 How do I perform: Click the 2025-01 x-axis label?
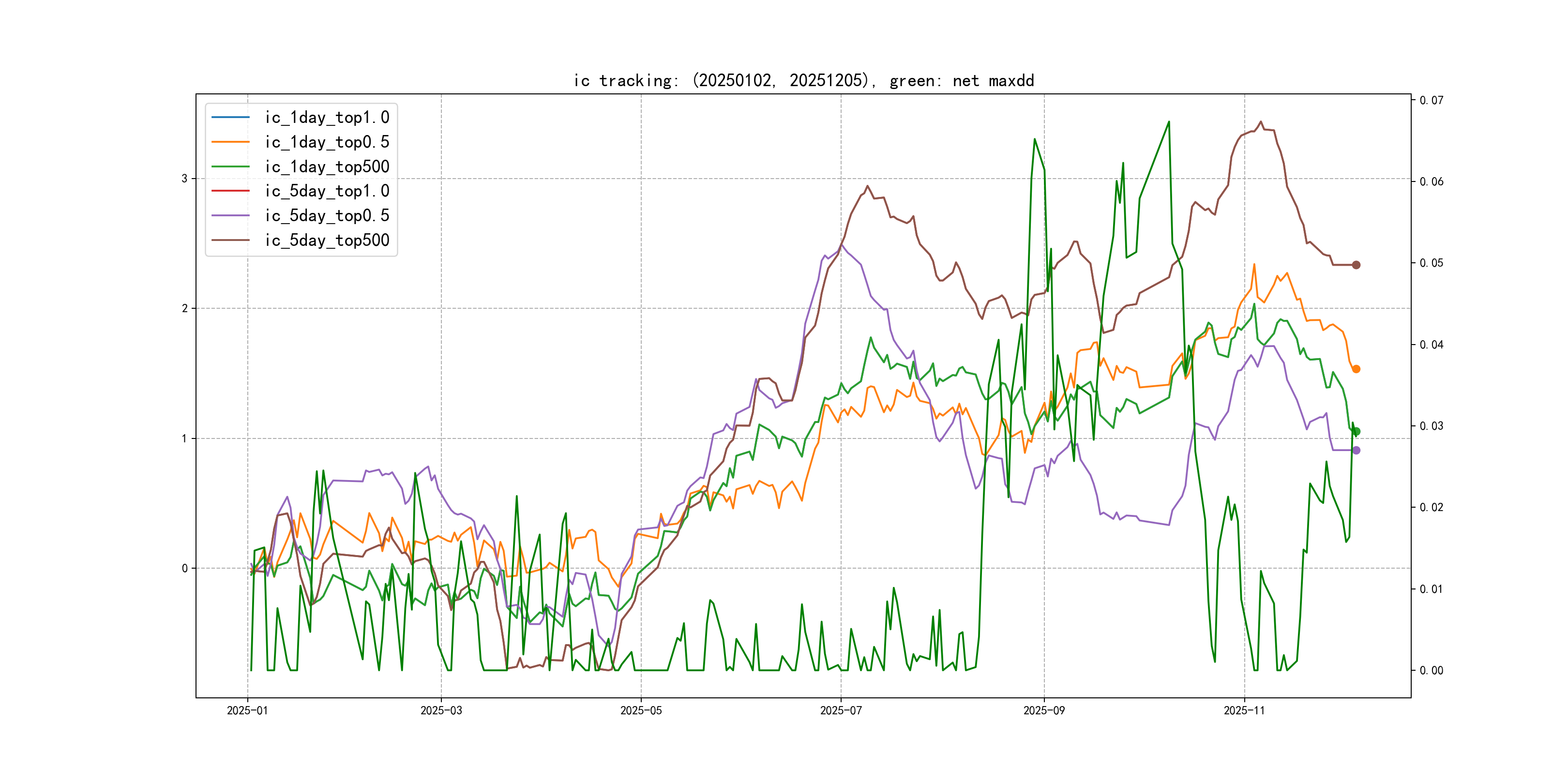(247, 710)
